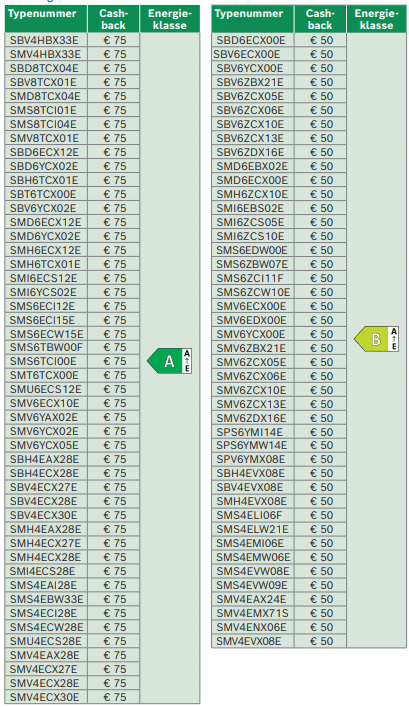Click model SMI6YCS02E

[x=43, y=292]
